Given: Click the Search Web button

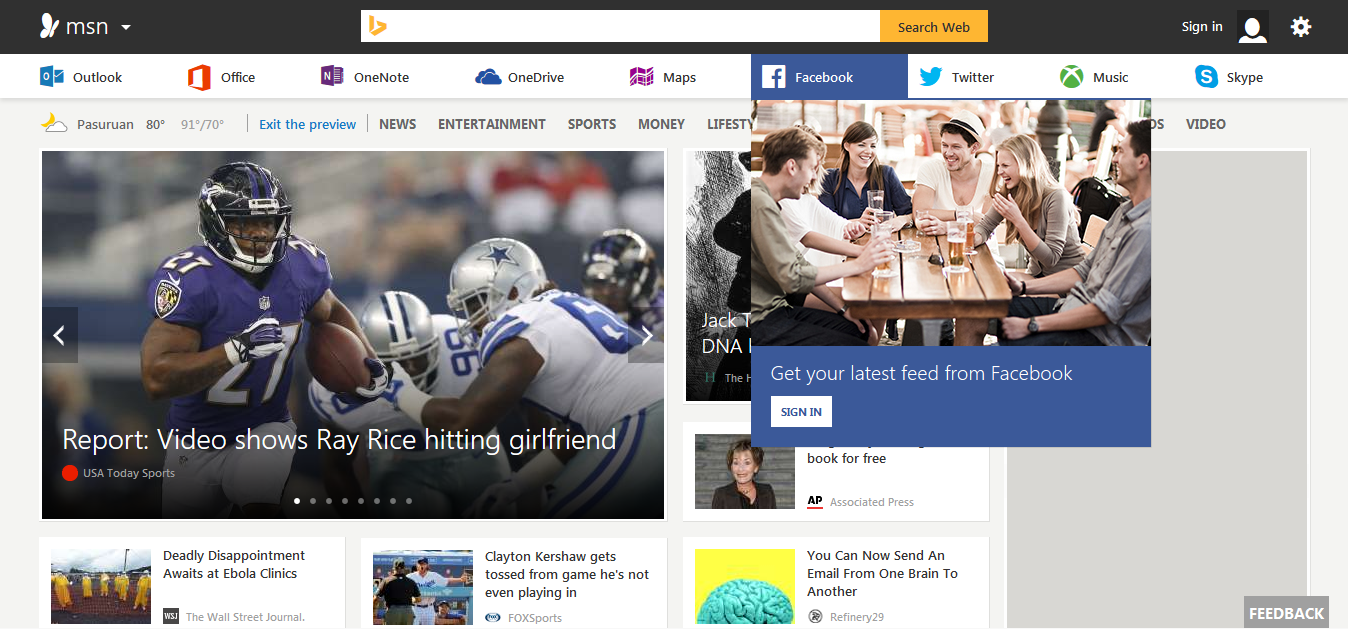Looking at the screenshot, I should click(x=933, y=27).
